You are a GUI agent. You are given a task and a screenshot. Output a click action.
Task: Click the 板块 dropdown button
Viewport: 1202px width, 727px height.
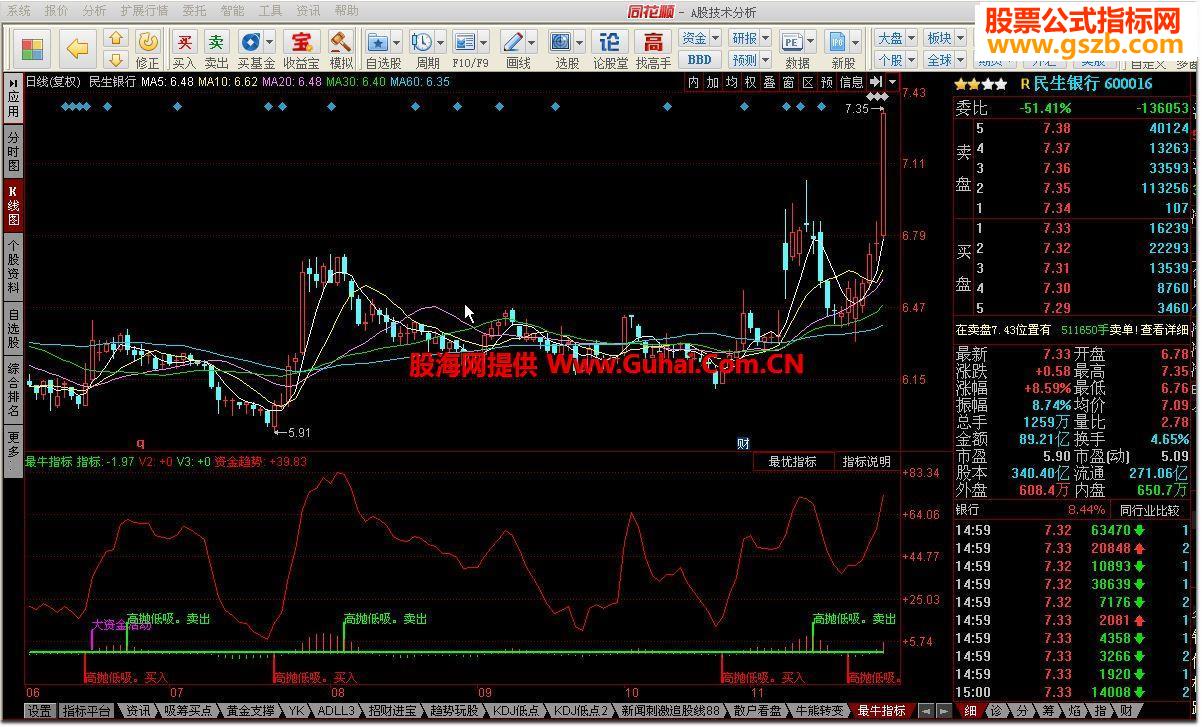(945, 38)
